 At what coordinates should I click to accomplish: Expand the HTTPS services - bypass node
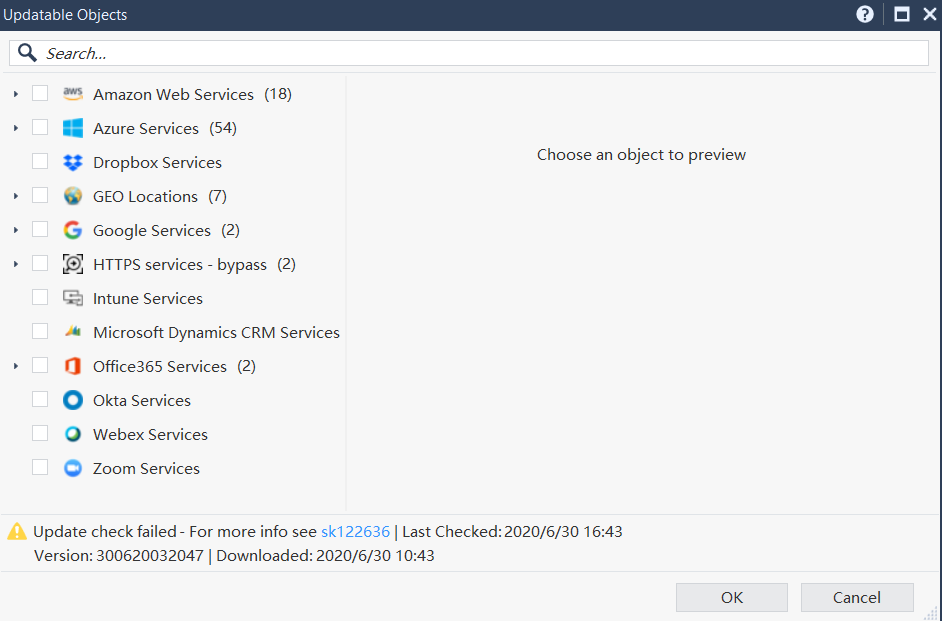click(x=15, y=264)
